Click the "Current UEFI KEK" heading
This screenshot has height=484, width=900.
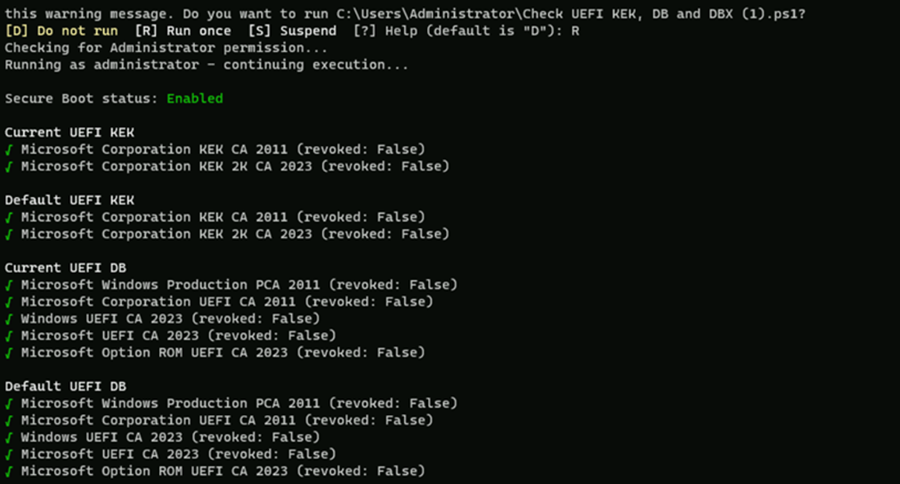click(69, 132)
